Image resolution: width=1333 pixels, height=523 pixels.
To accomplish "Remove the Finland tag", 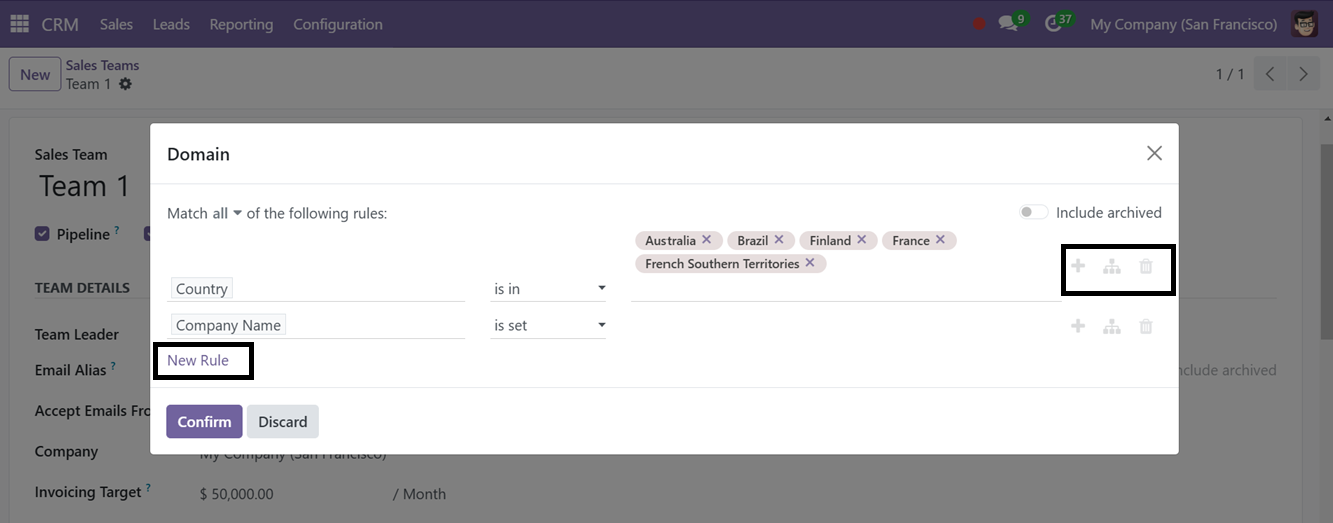I will click(x=861, y=240).
